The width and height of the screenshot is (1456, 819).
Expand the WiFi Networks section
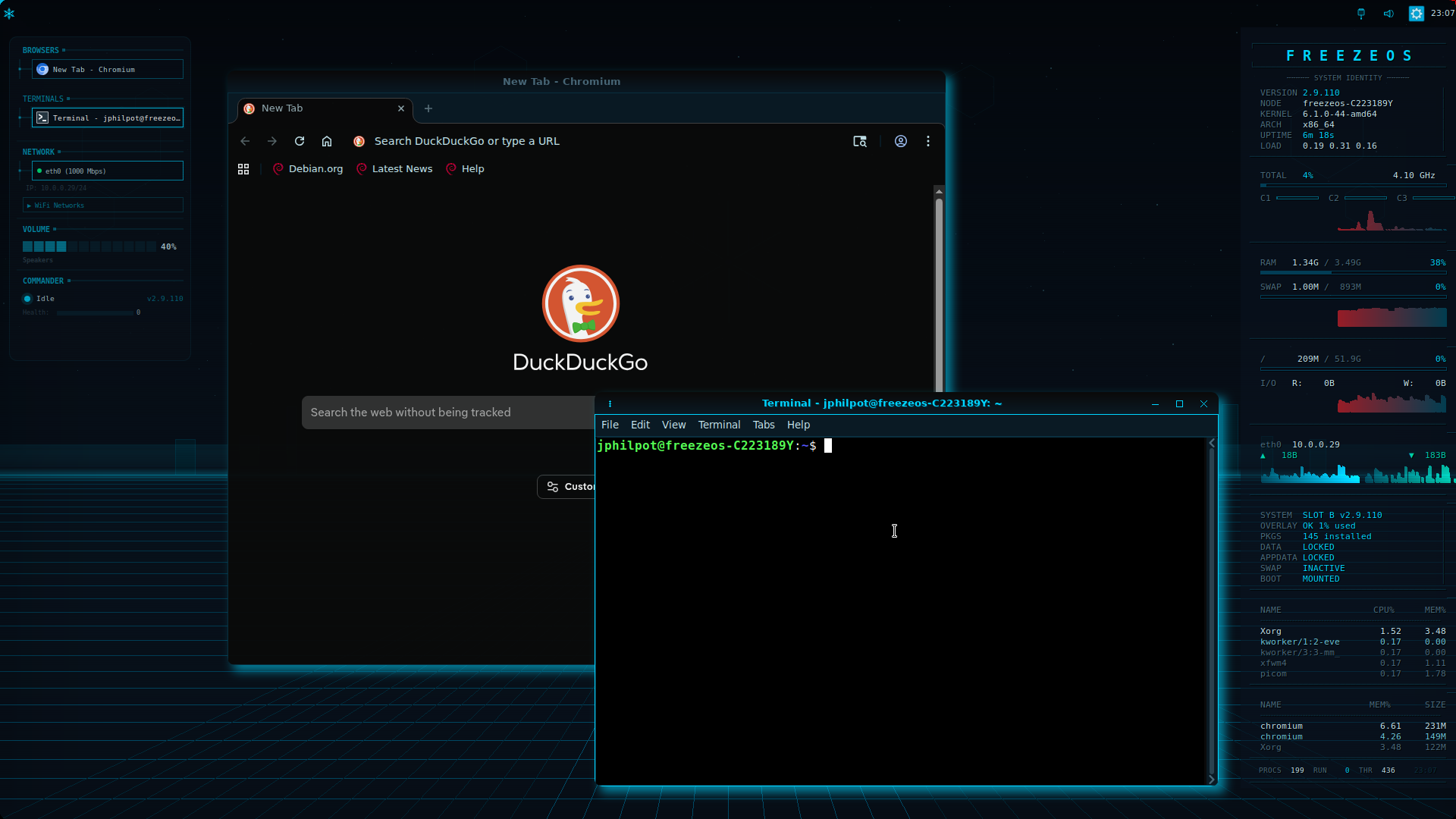[x=103, y=205]
